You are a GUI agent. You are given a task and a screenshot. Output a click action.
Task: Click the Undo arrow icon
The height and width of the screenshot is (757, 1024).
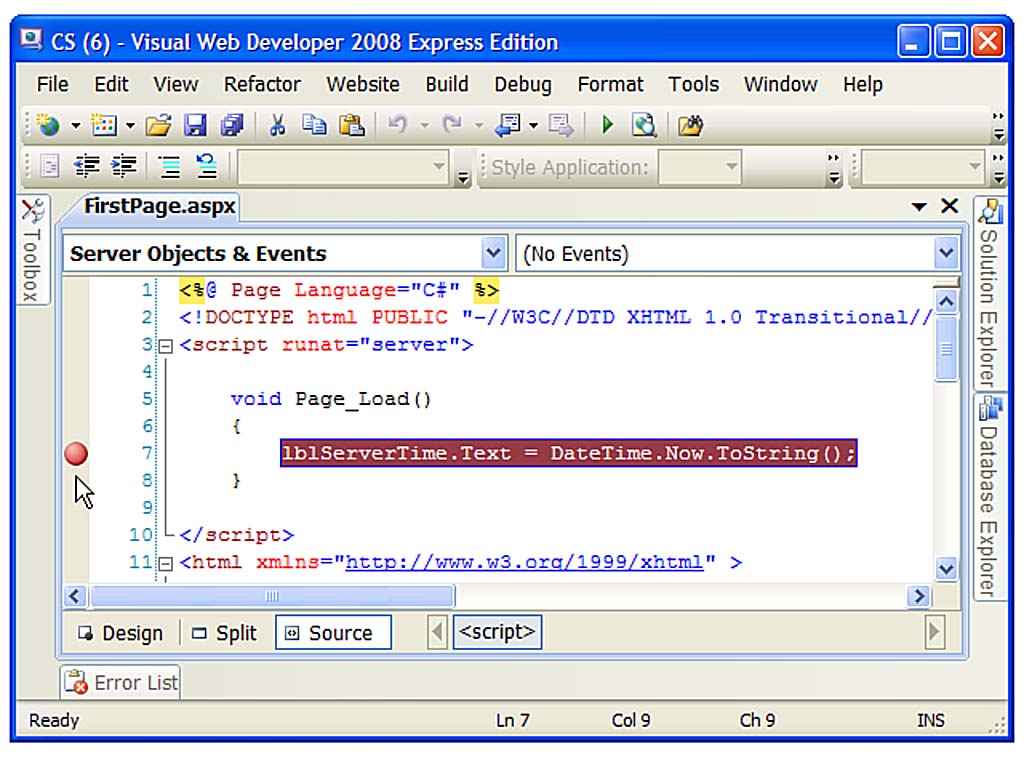(398, 124)
